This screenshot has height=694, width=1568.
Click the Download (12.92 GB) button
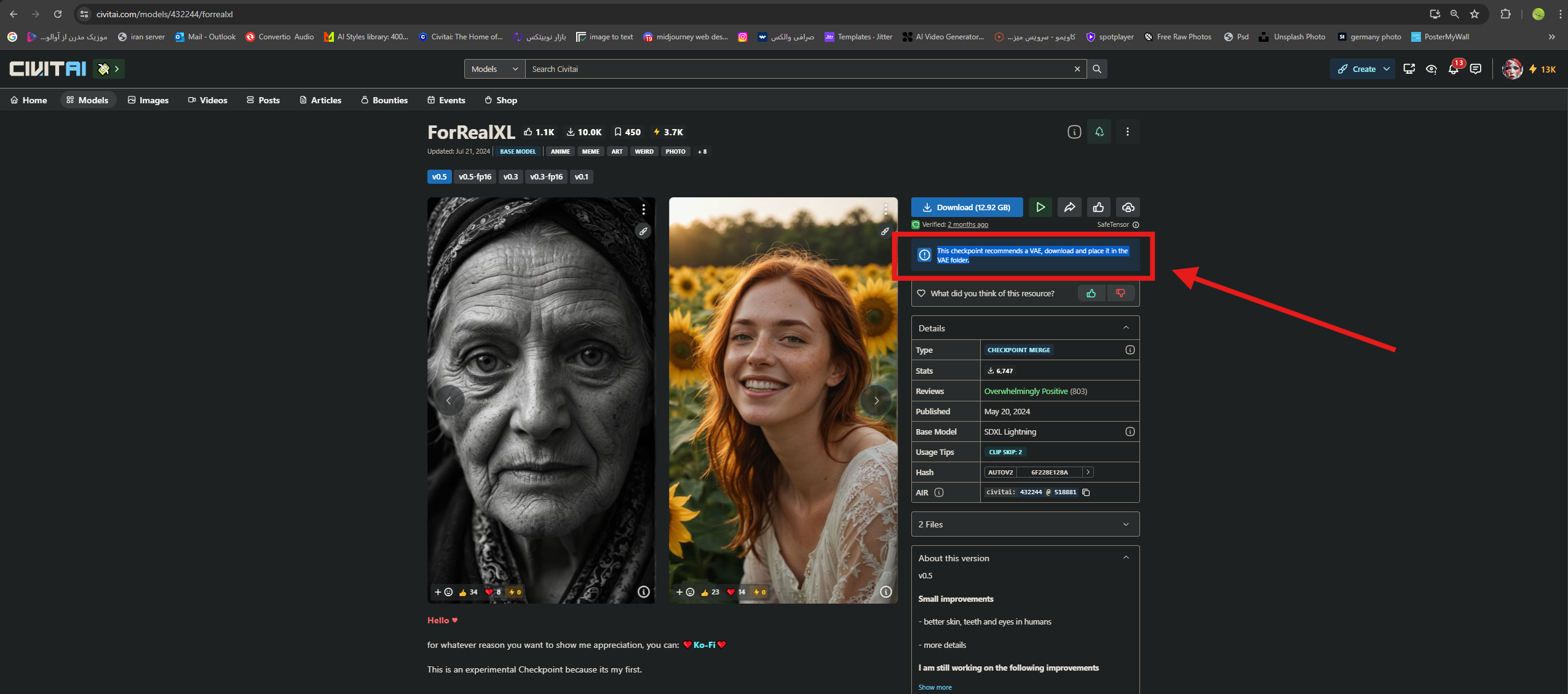coord(967,207)
